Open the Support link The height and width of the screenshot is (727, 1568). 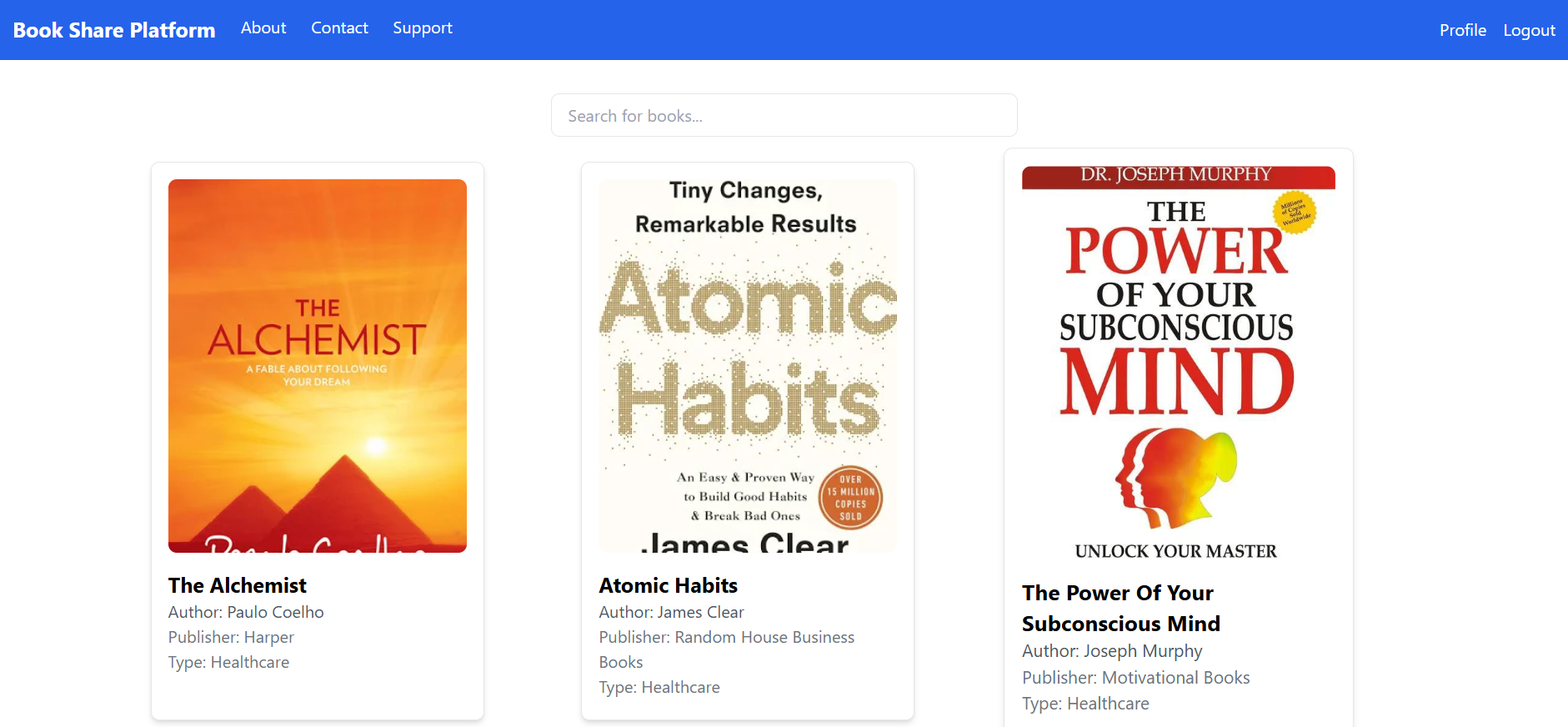click(423, 28)
